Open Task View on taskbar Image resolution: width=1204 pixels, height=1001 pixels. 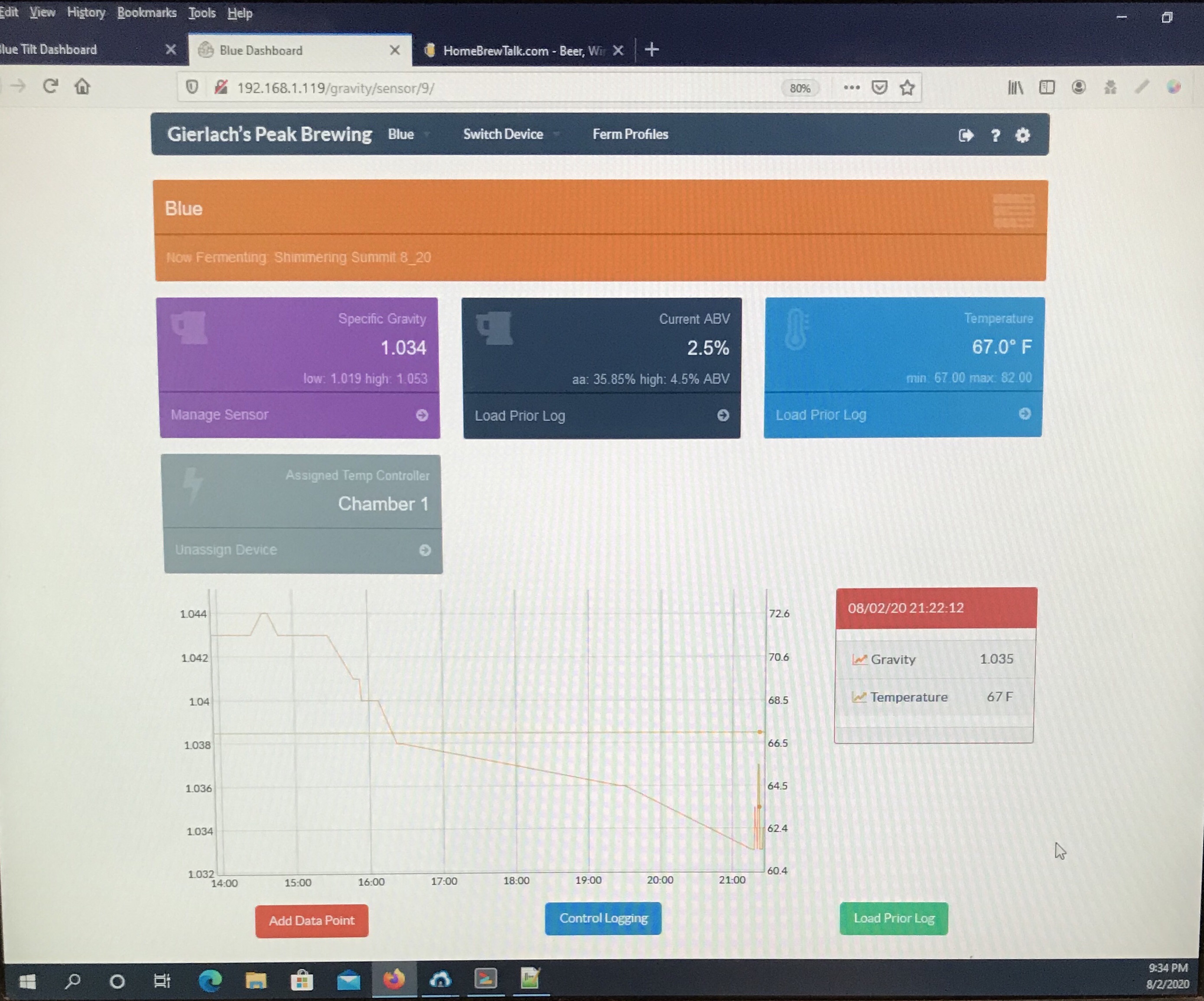pyautogui.click(x=162, y=981)
